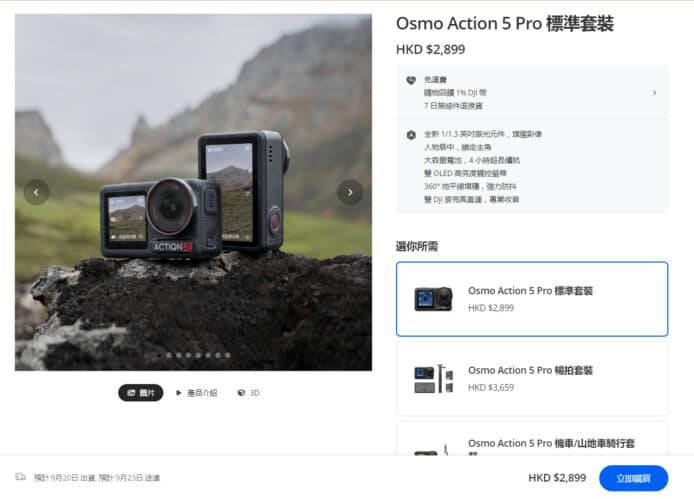Click the delivery truck icon
Image resolution: width=694 pixels, height=499 pixels.
click(20, 477)
